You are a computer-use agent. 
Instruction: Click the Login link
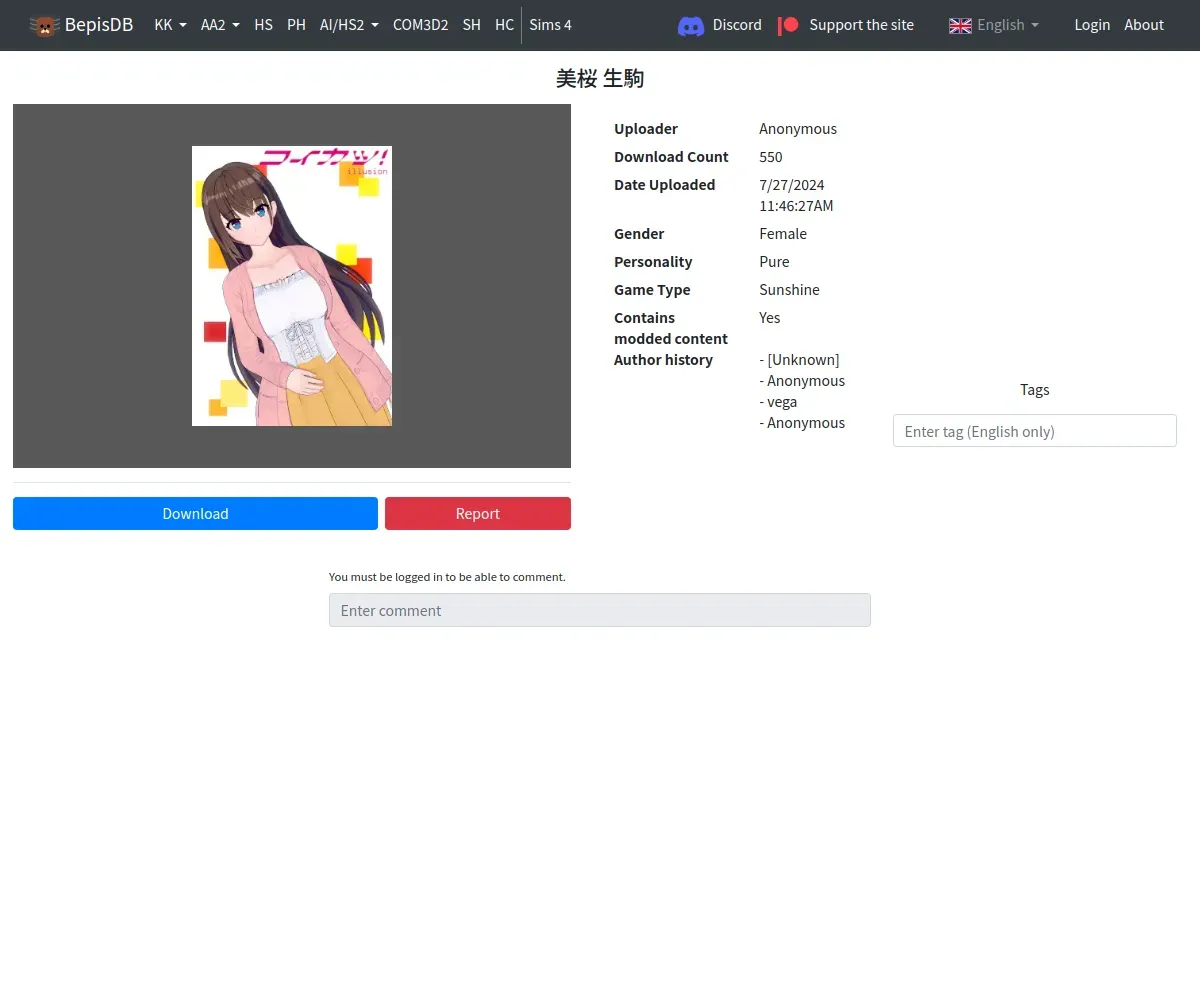click(1092, 25)
